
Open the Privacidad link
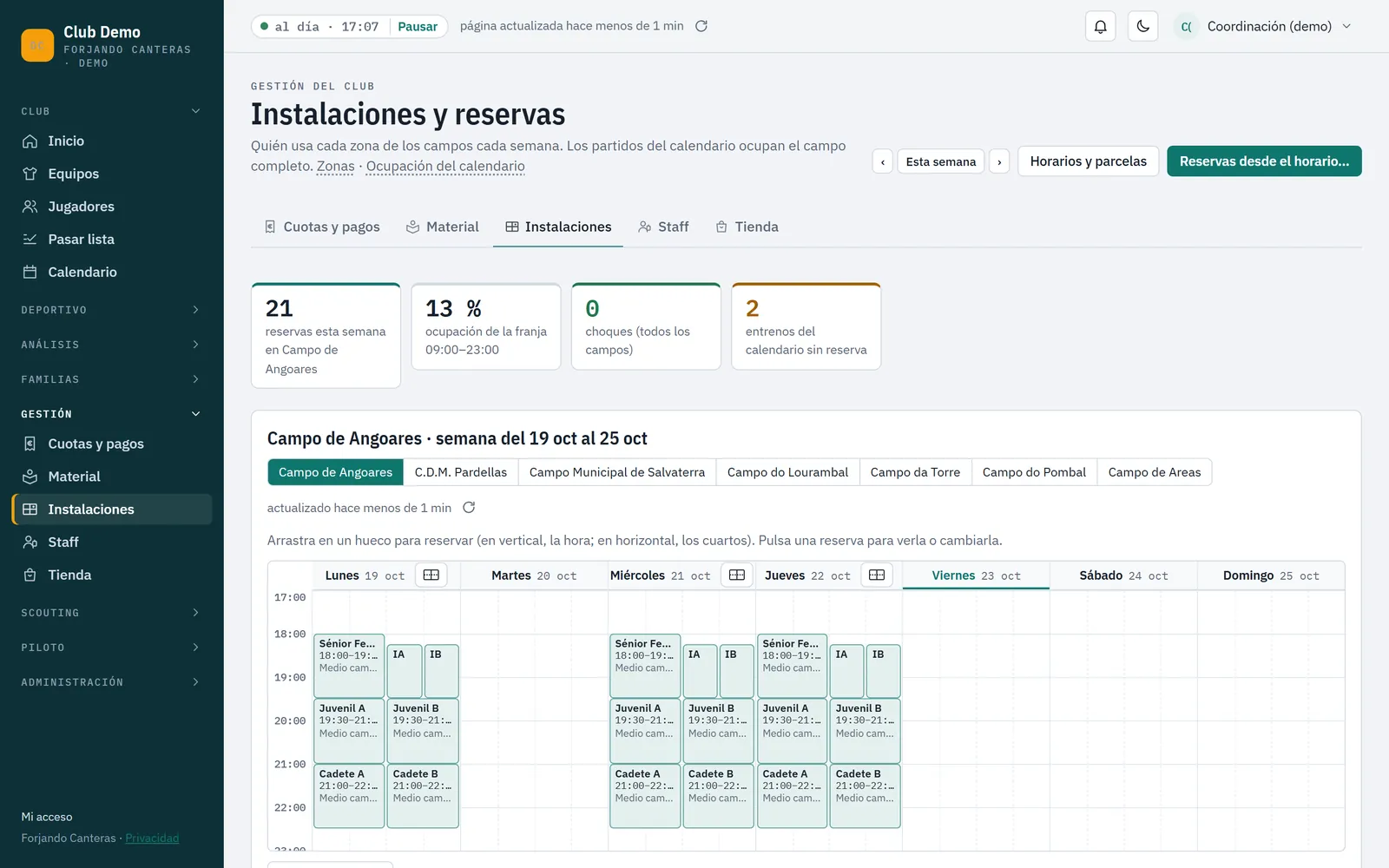152,838
